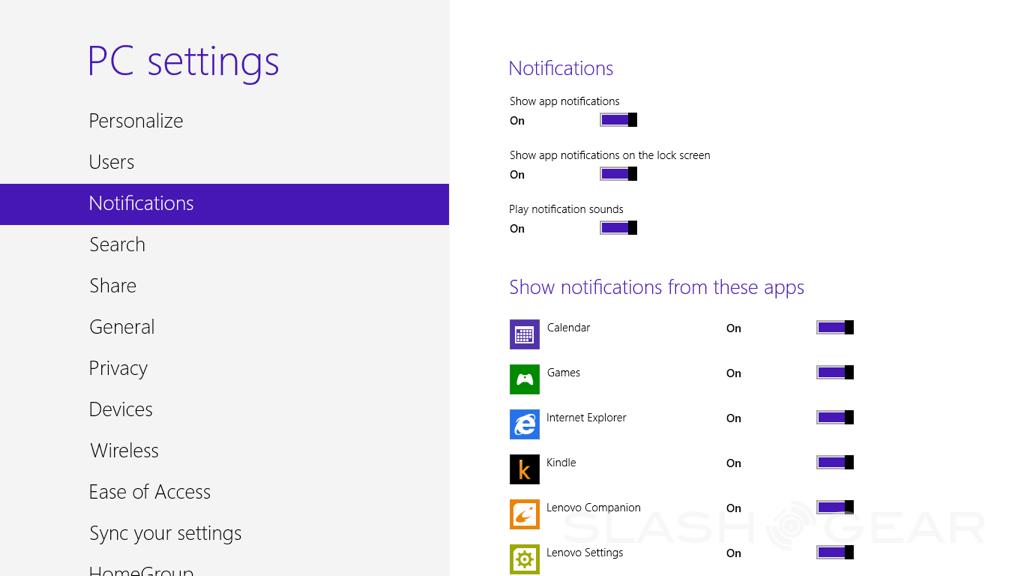Open the Ease of Access section

point(150,492)
